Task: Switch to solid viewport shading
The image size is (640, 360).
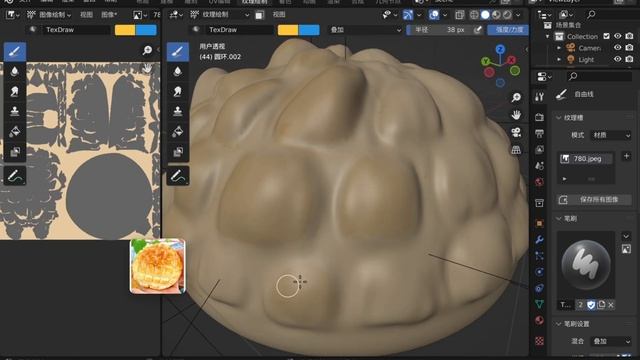Action: (485, 15)
